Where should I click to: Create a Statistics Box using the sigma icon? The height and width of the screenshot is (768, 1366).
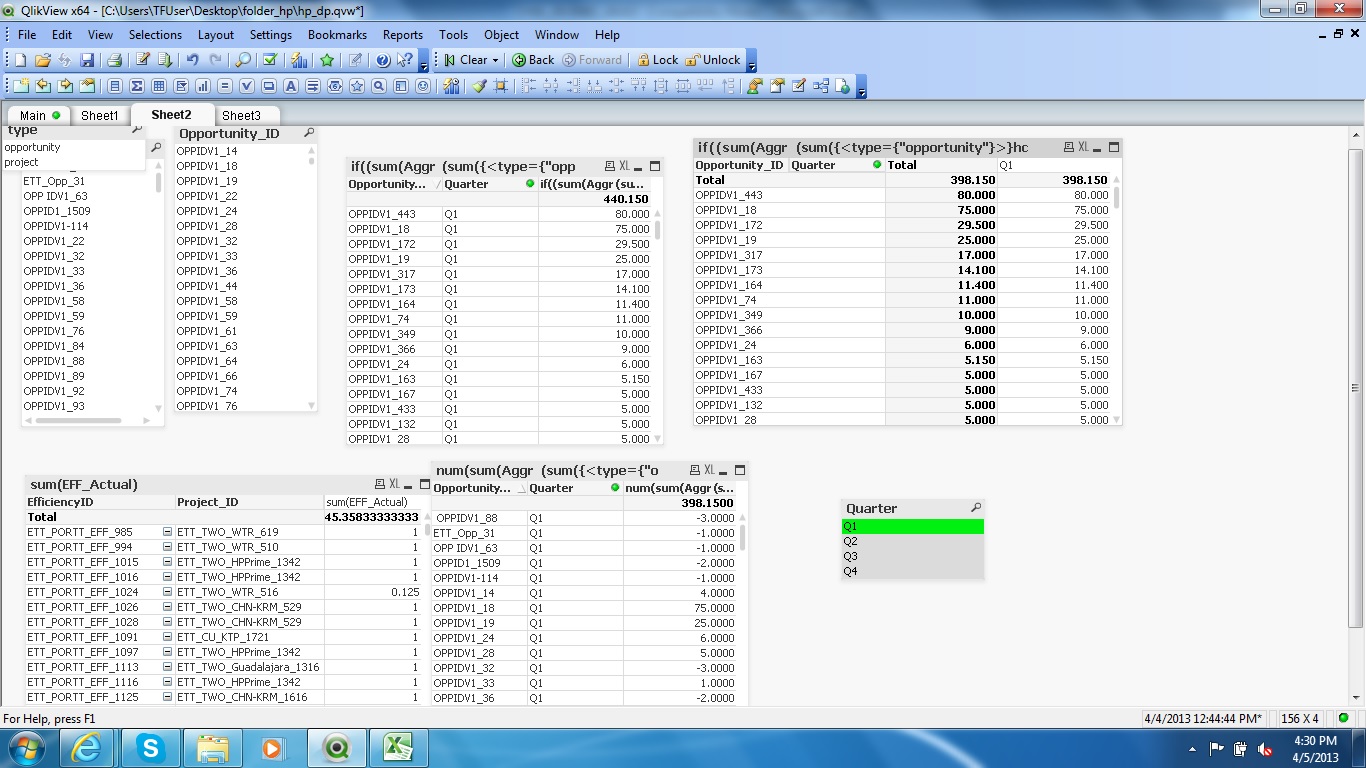tap(137, 86)
